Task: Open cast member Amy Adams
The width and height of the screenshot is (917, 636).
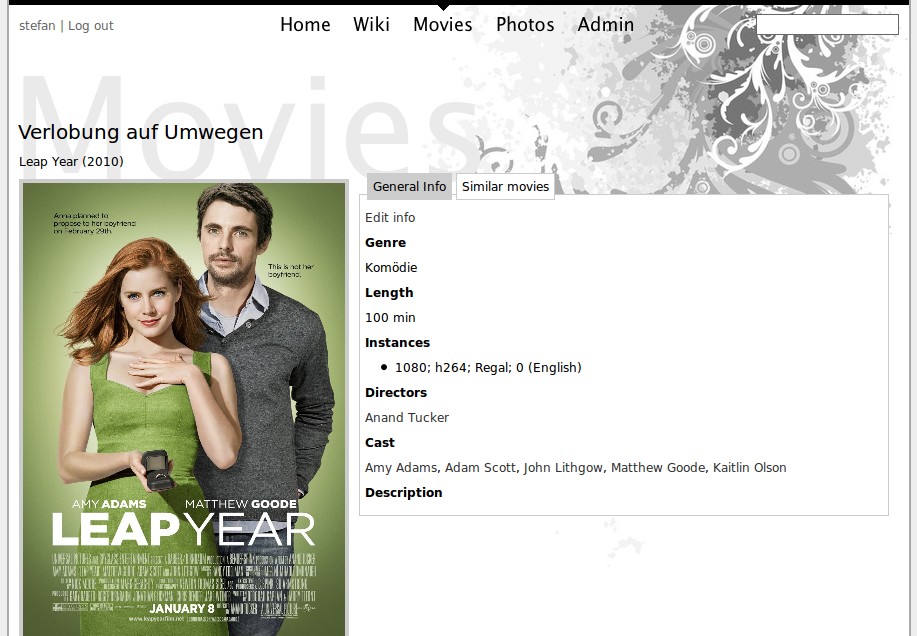Action: (x=401, y=468)
